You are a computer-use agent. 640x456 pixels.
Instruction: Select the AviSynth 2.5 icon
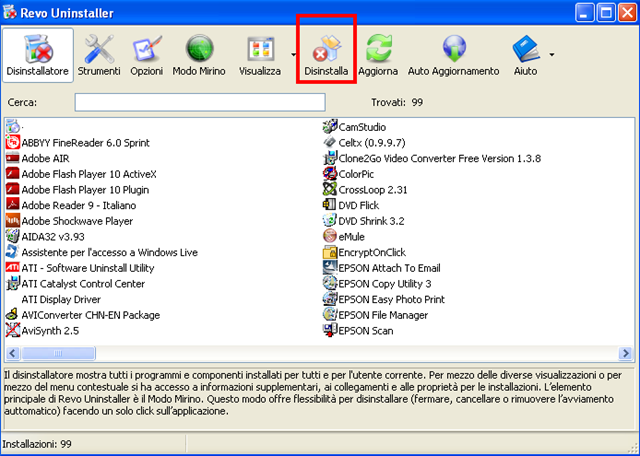(12, 330)
